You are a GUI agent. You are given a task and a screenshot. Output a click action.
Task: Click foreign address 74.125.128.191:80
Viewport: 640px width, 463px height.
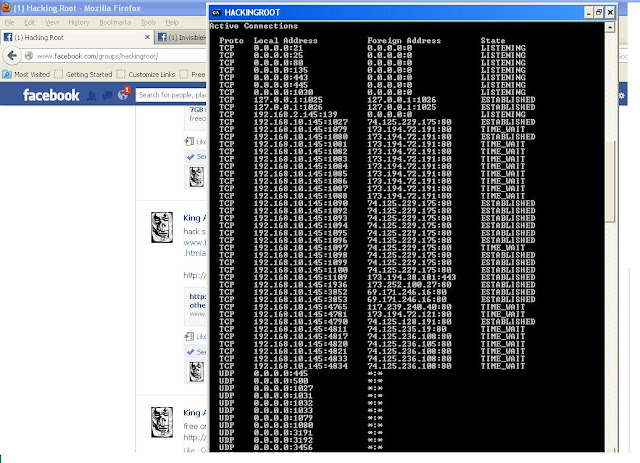click(x=409, y=322)
